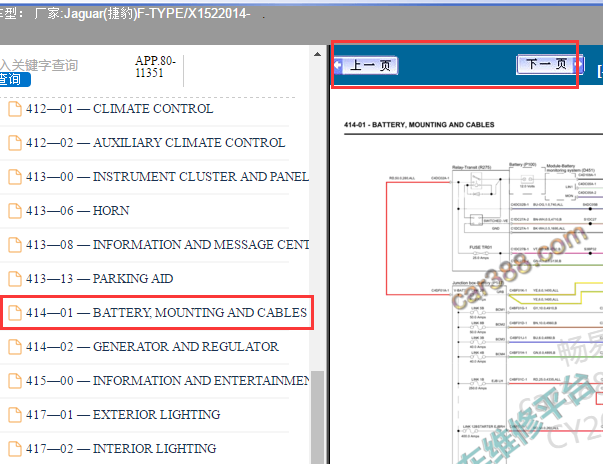Go to previous page with 上一页 button

coord(366,66)
